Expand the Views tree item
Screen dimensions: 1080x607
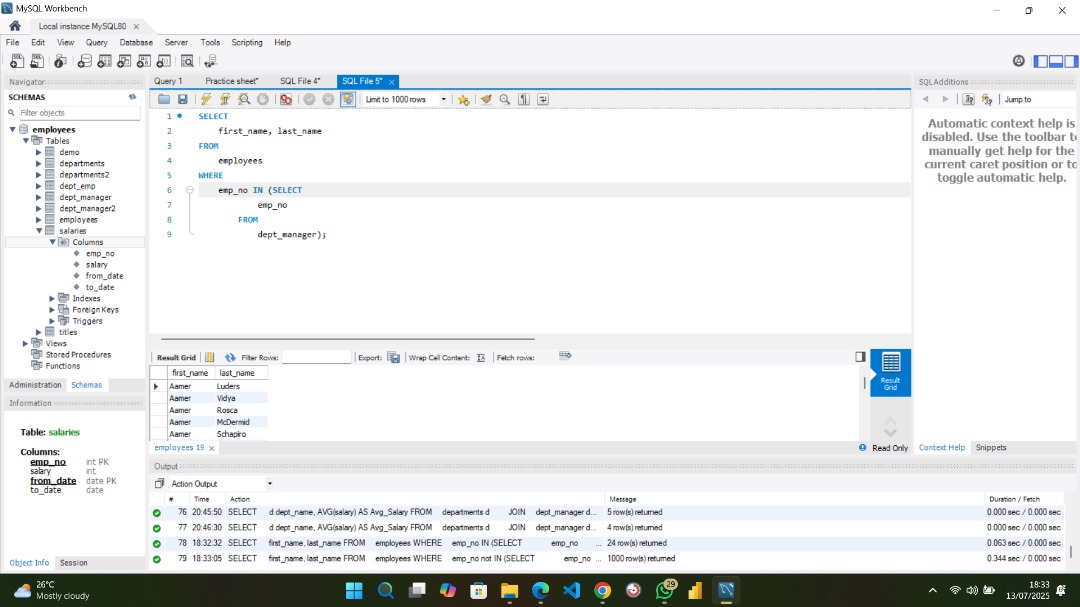[24, 343]
